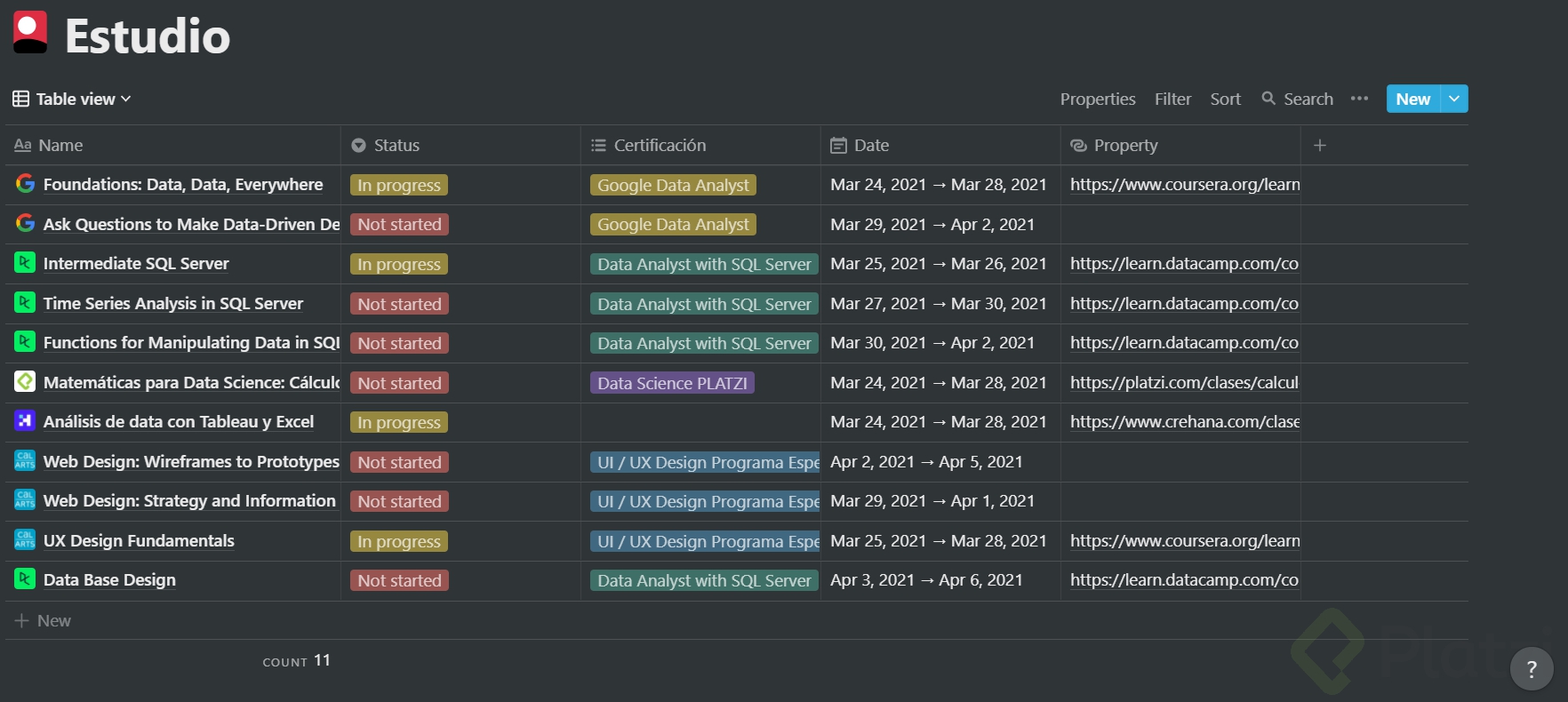Open the Sort menu

pyautogui.click(x=1225, y=99)
